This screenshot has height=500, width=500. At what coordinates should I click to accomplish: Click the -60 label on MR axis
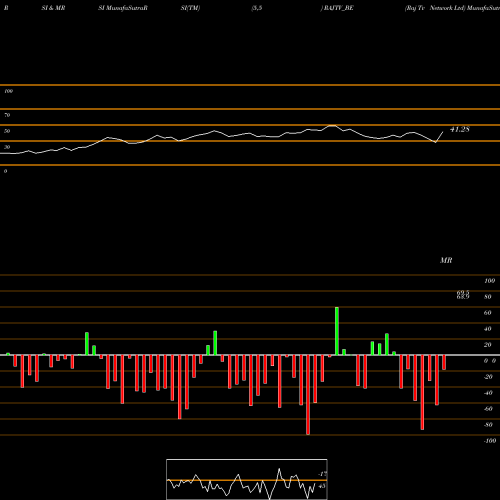point(488,409)
